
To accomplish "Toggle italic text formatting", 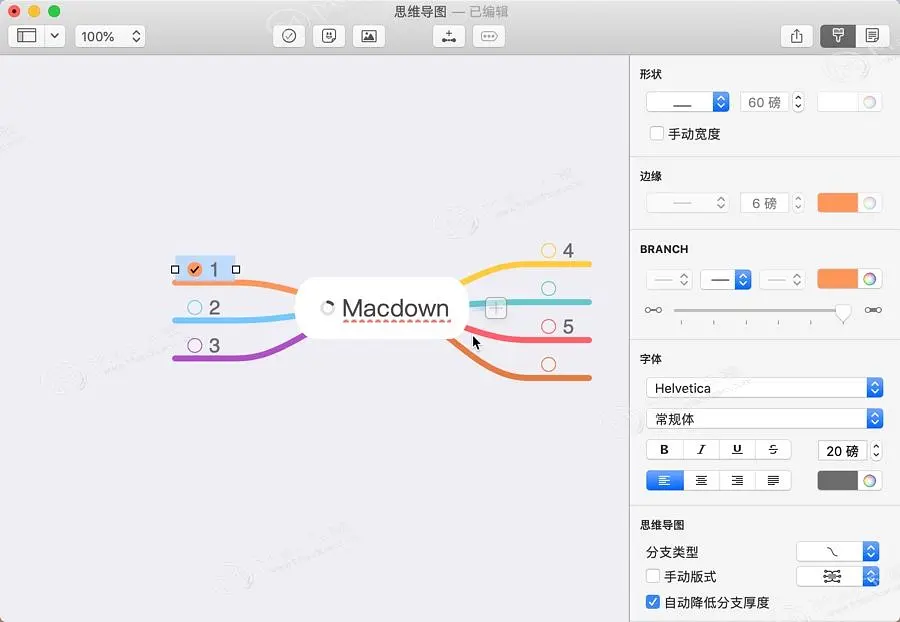I will click(x=701, y=450).
